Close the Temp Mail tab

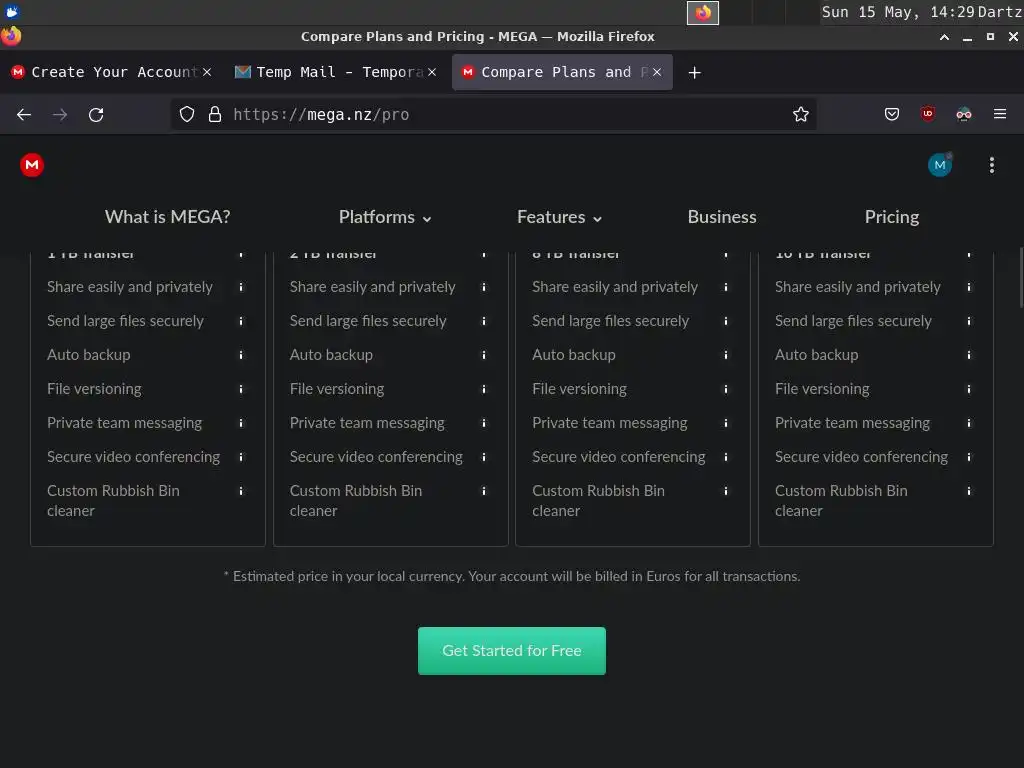coord(432,72)
